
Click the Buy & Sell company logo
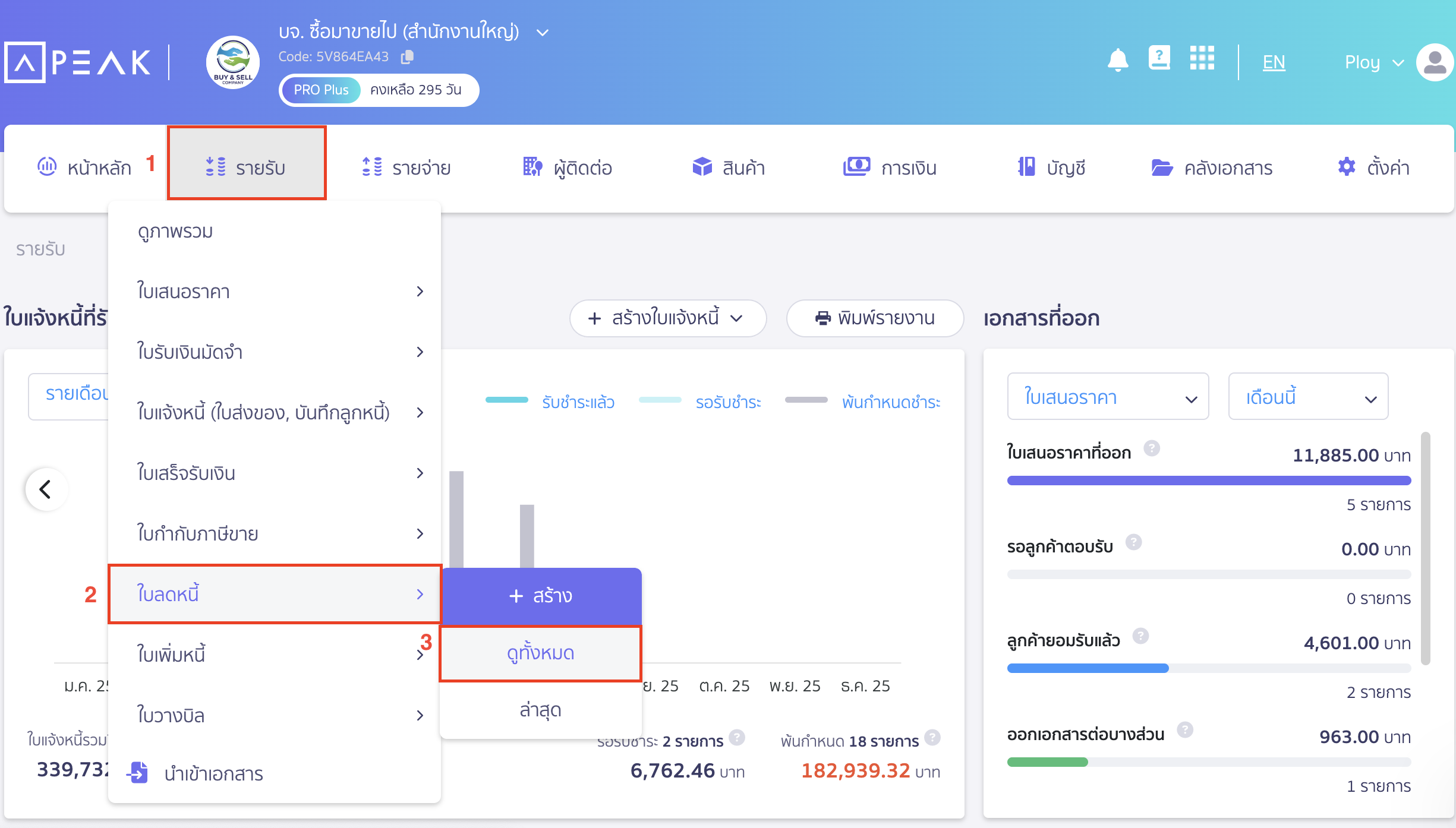[233, 62]
